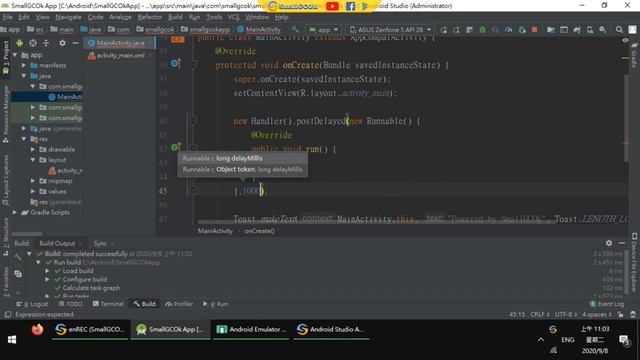This screenshot has width=640, height=360.
Task: Open the SDK Manager icon
Action: [x=603, y=30]
